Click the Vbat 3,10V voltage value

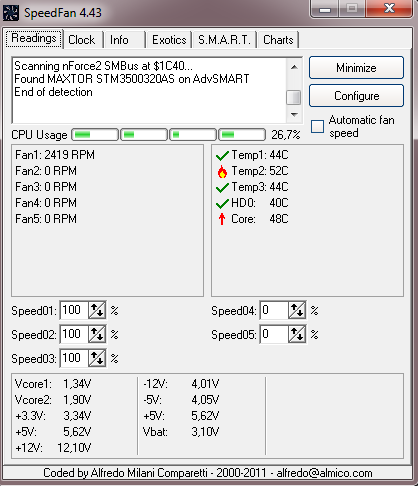(x=205, y=432)
